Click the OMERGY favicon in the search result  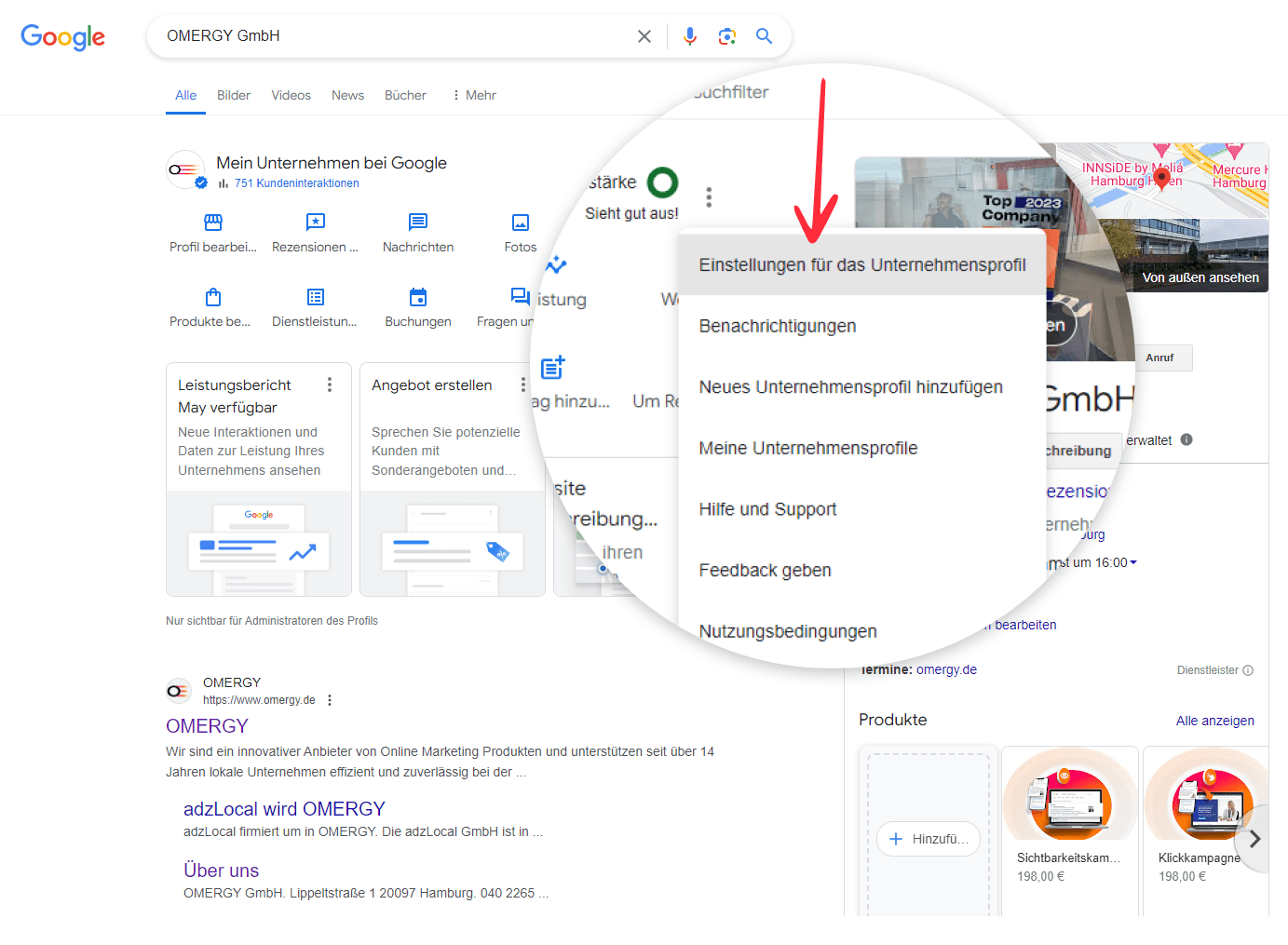click(x=178, y=691)
